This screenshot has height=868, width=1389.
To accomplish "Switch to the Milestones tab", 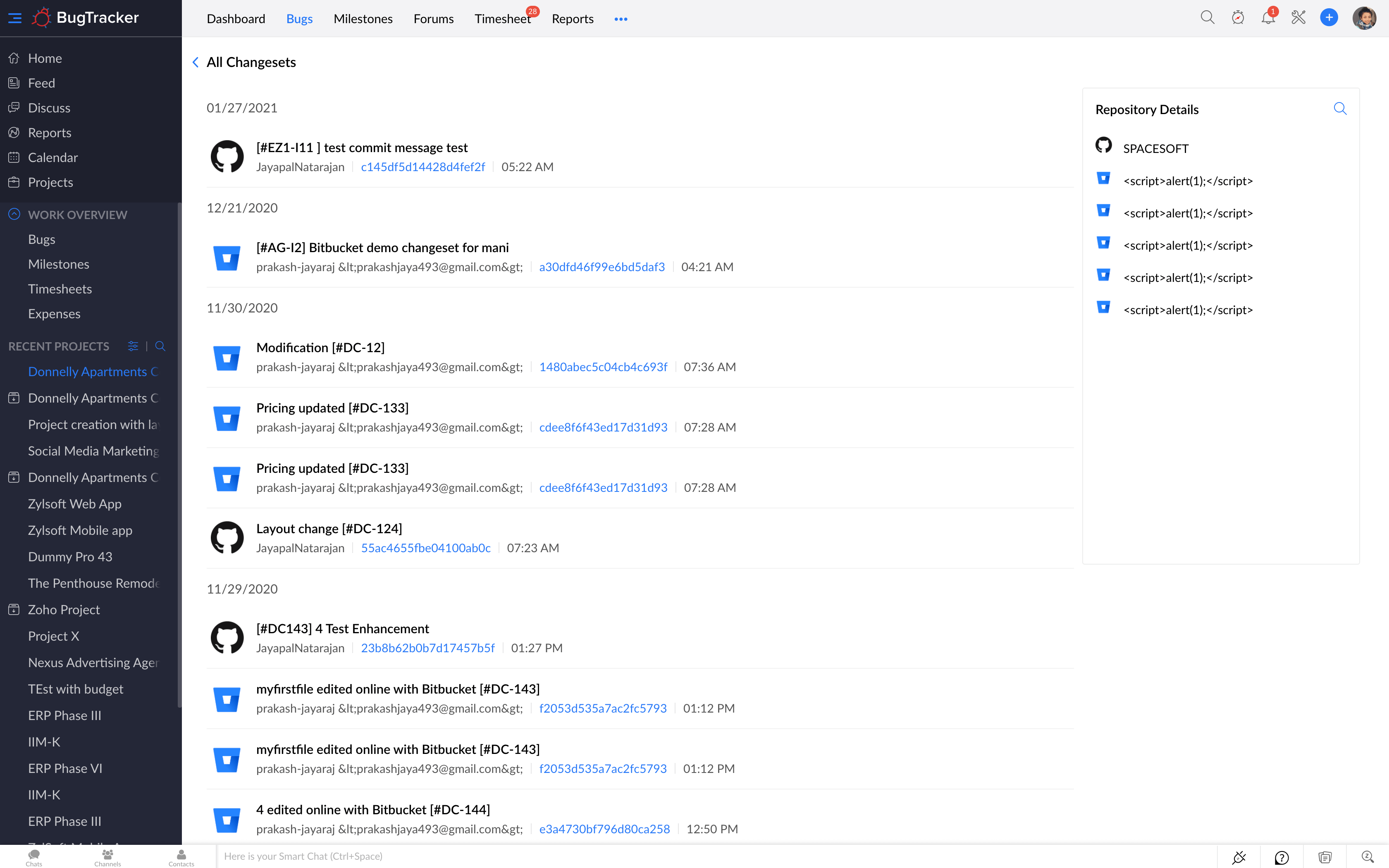I will (x=363, y=19).
